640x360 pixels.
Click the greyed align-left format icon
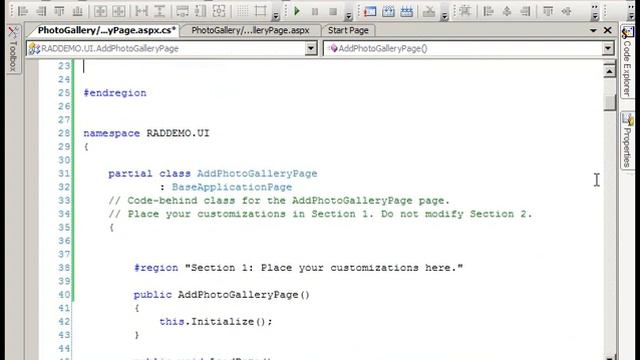click(488, 11)
